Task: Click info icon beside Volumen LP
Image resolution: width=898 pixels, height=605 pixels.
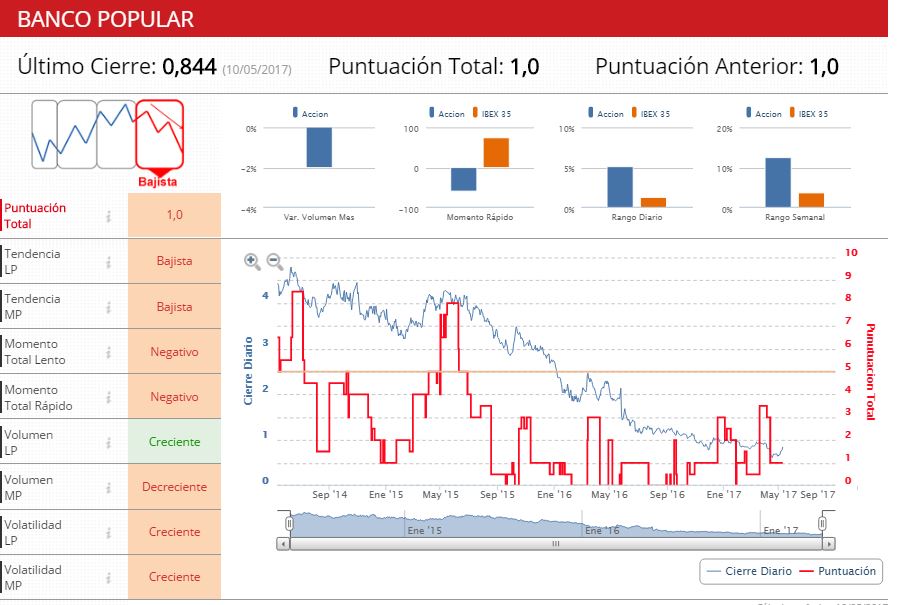Action: (x=108, y=443)
